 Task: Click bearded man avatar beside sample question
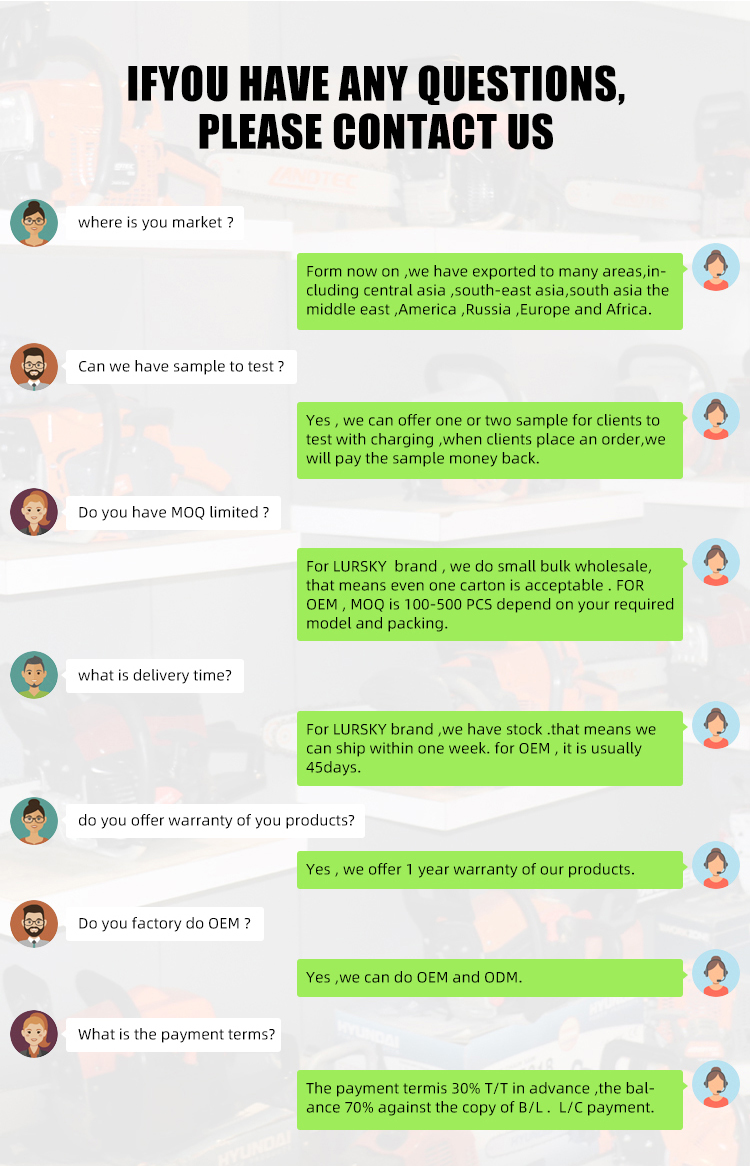coord(34,367)
